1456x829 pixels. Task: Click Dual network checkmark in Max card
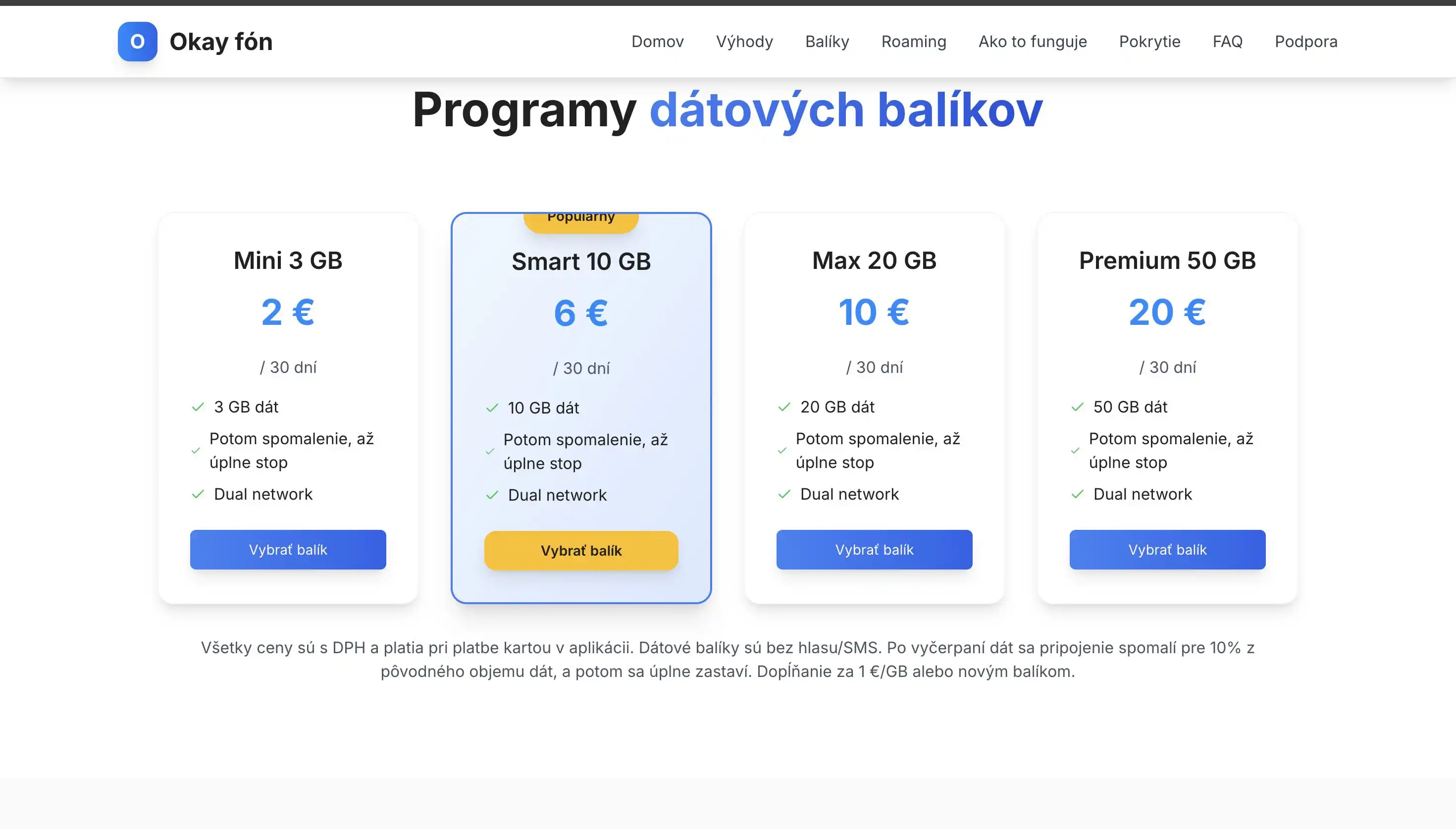pyautogui.click(x=784, y=494)
